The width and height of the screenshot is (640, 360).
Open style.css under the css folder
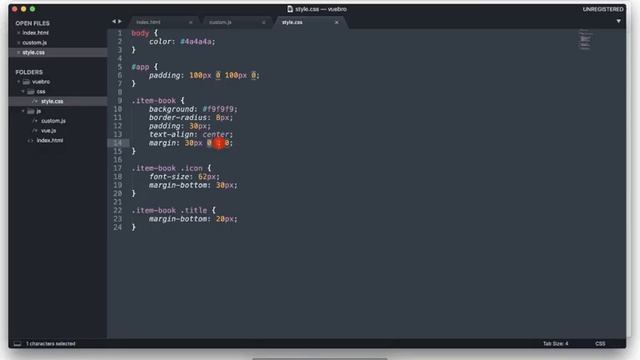click(x=52, y=101)
